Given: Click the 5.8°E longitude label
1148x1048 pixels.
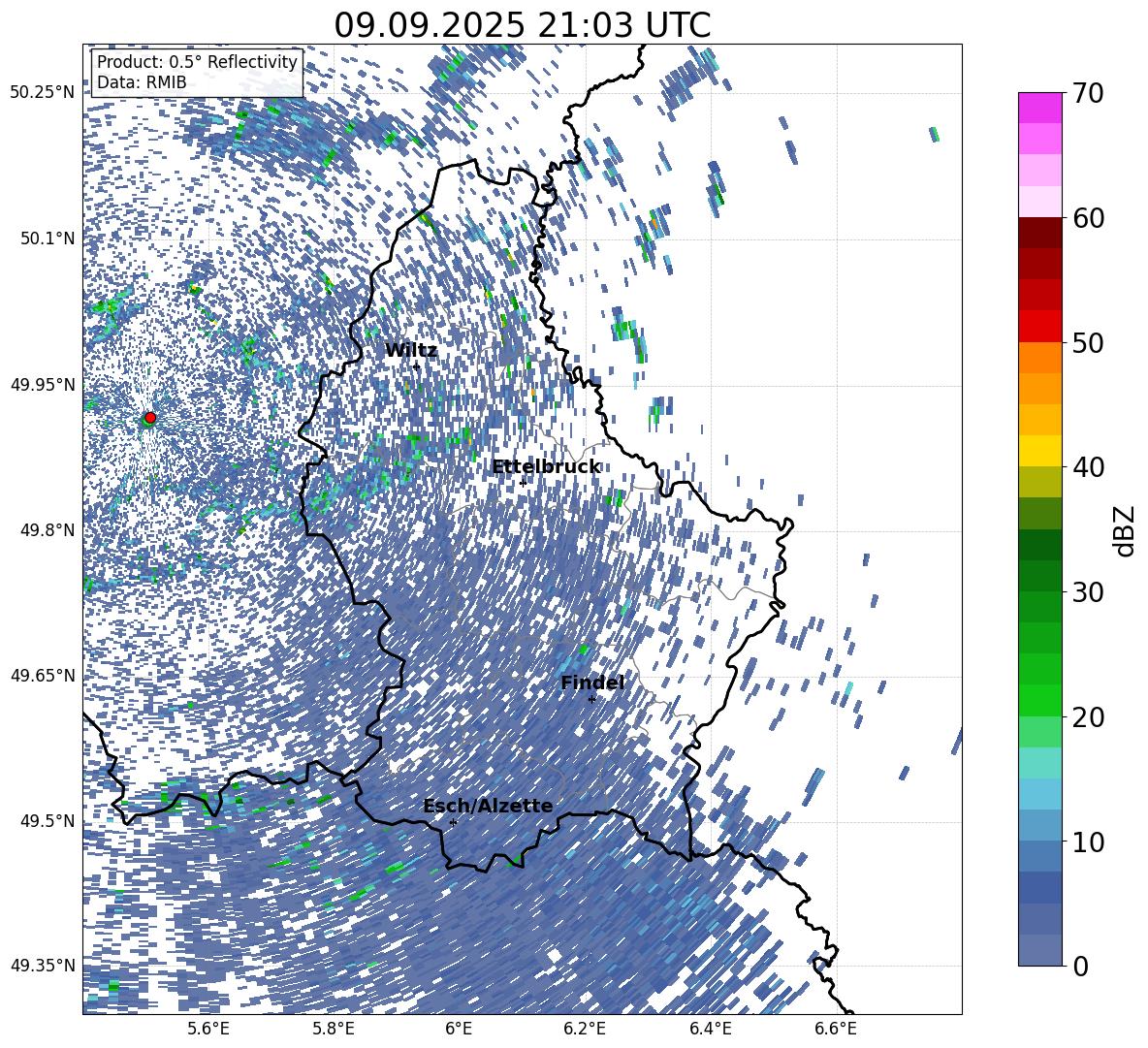Looking at the screenshot, I should (x=334, y=1029).
